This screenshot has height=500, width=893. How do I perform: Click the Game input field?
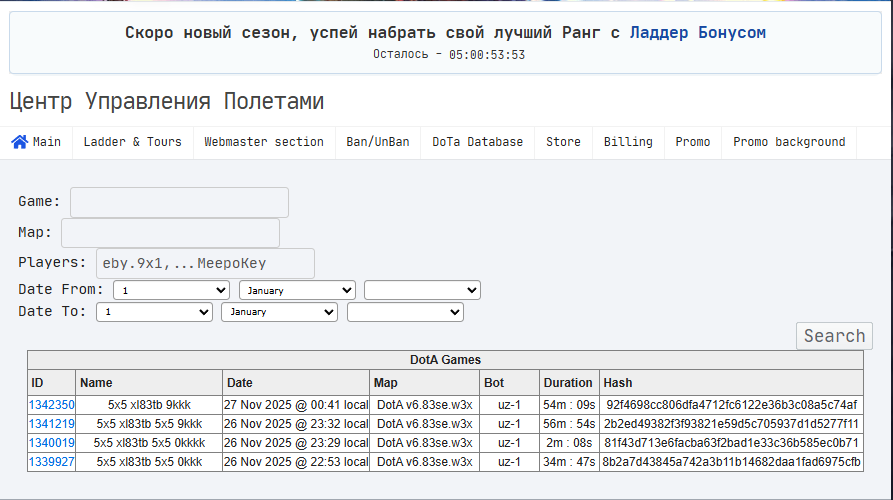point(179,202)
